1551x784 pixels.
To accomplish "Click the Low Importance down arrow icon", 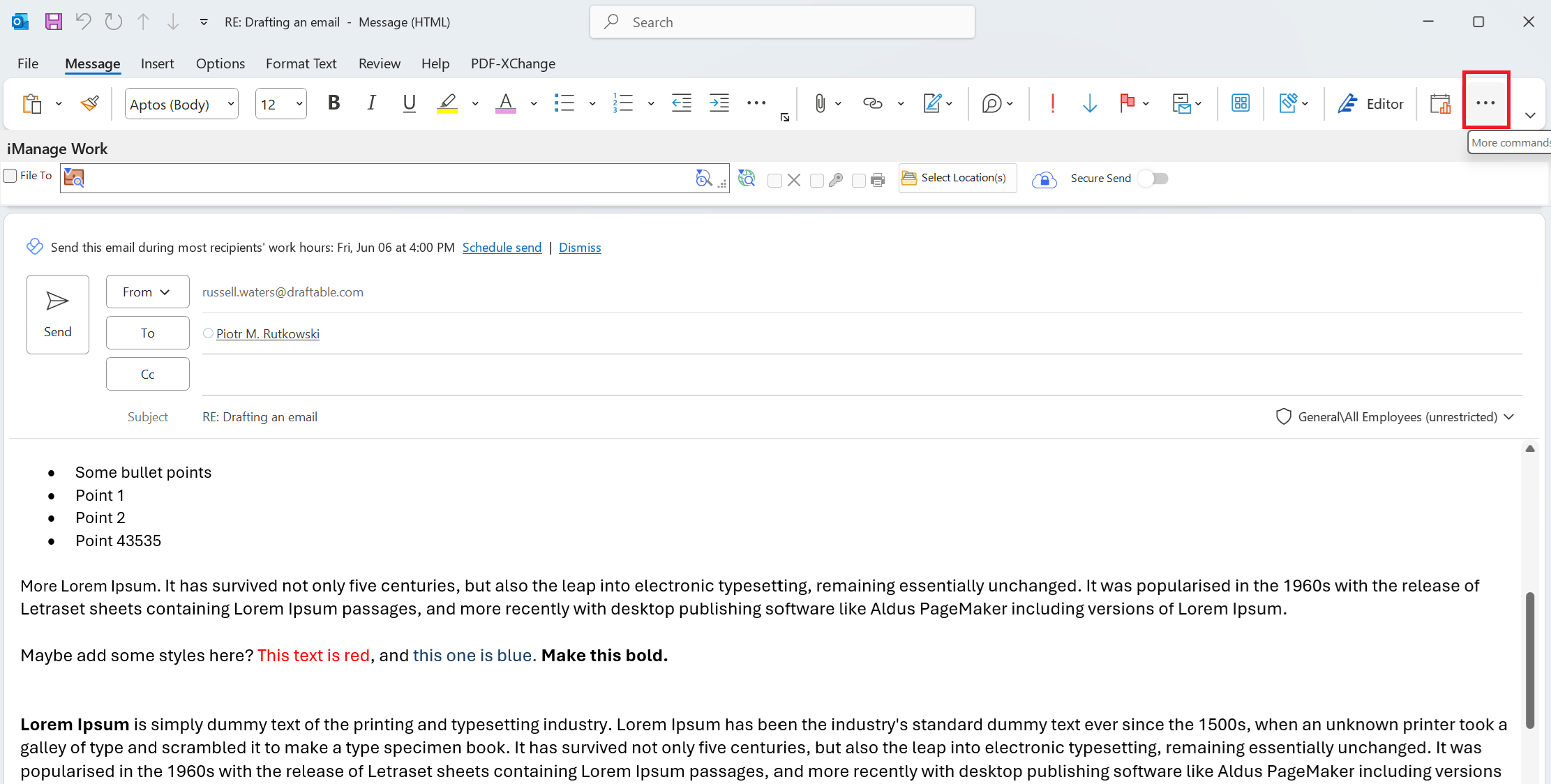I will pyautogui.click(x=1089, y=104).
